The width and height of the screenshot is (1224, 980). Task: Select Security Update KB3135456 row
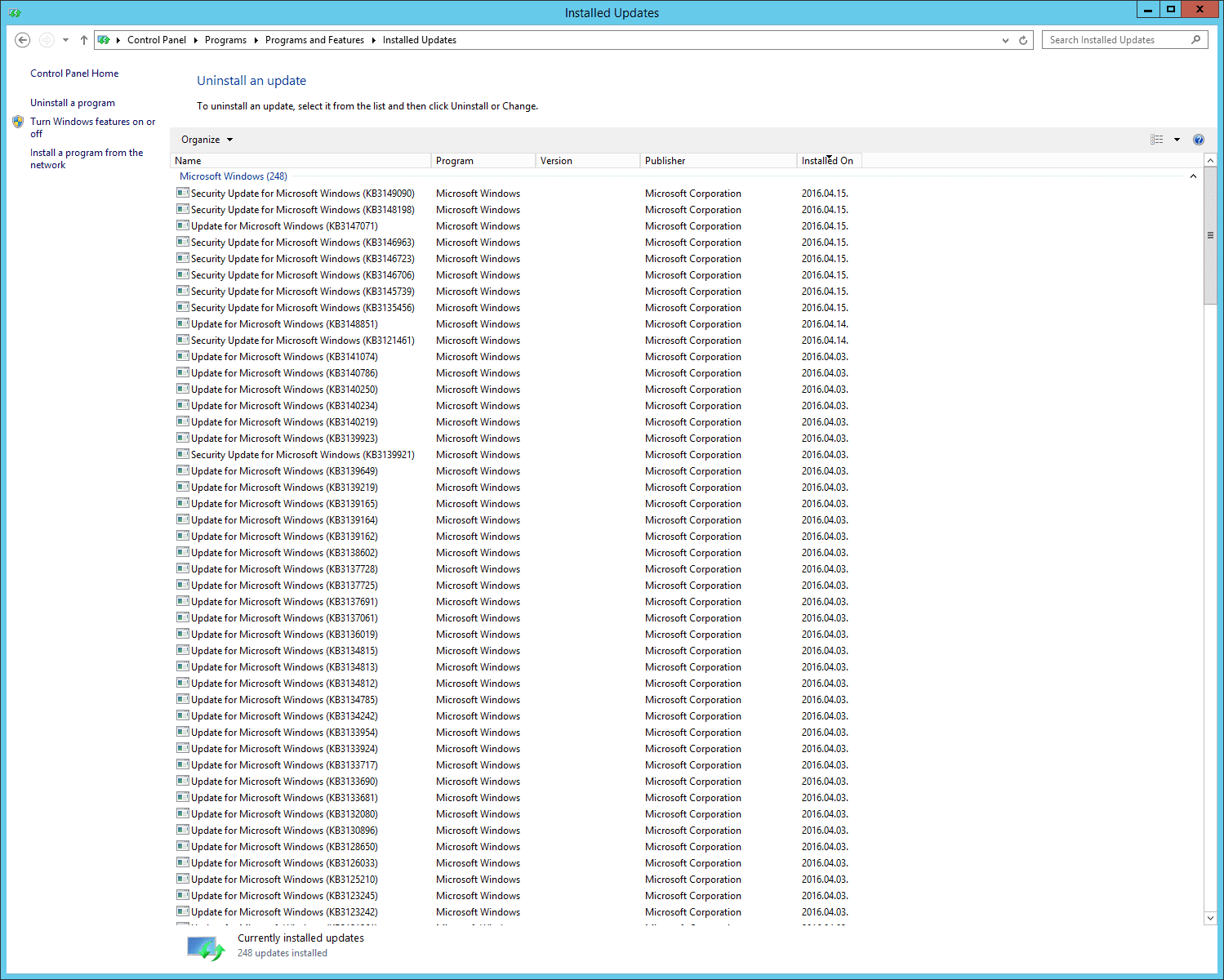tap(514, 308)
